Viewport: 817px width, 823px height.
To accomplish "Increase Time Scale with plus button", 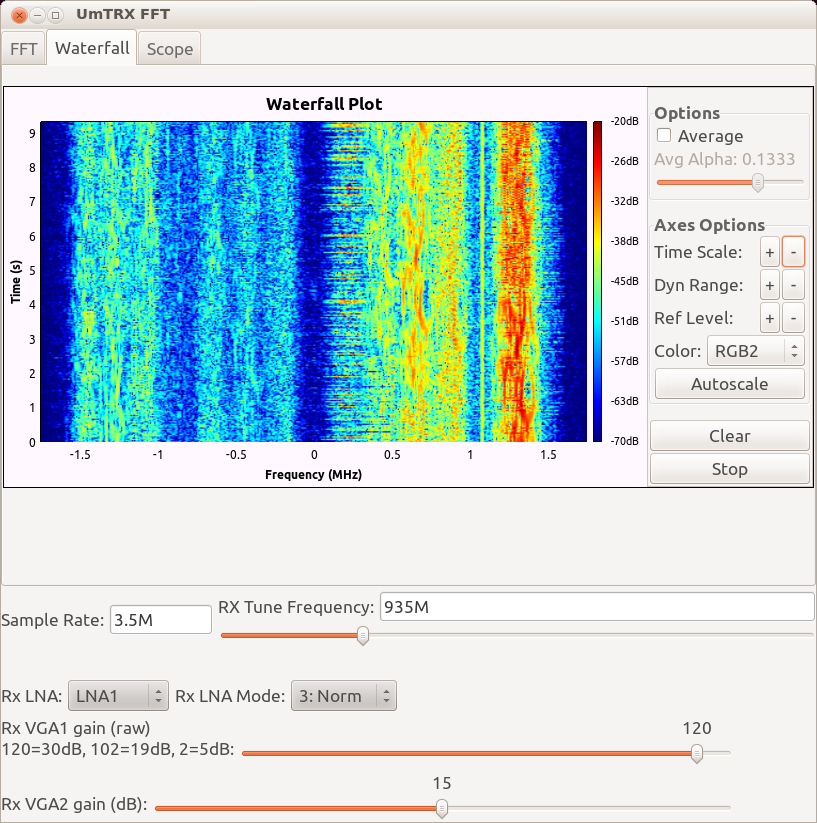I will (x=770, y=252).
